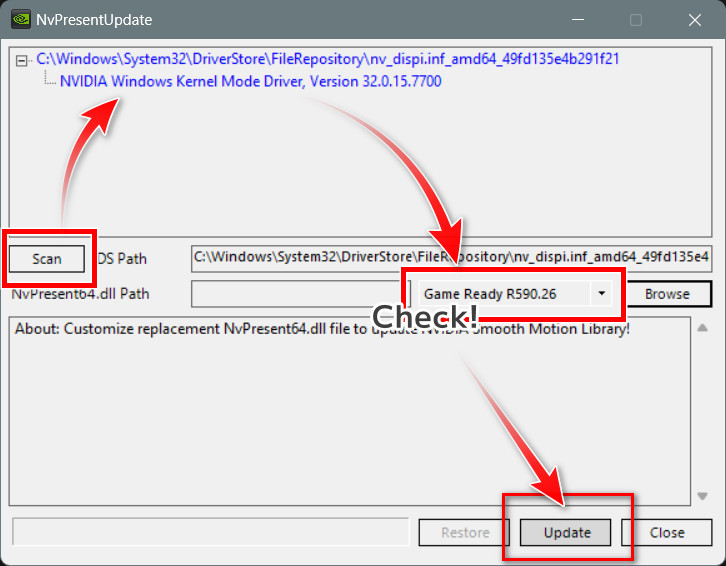Click into the DS Path input field

tap(451, 258)
